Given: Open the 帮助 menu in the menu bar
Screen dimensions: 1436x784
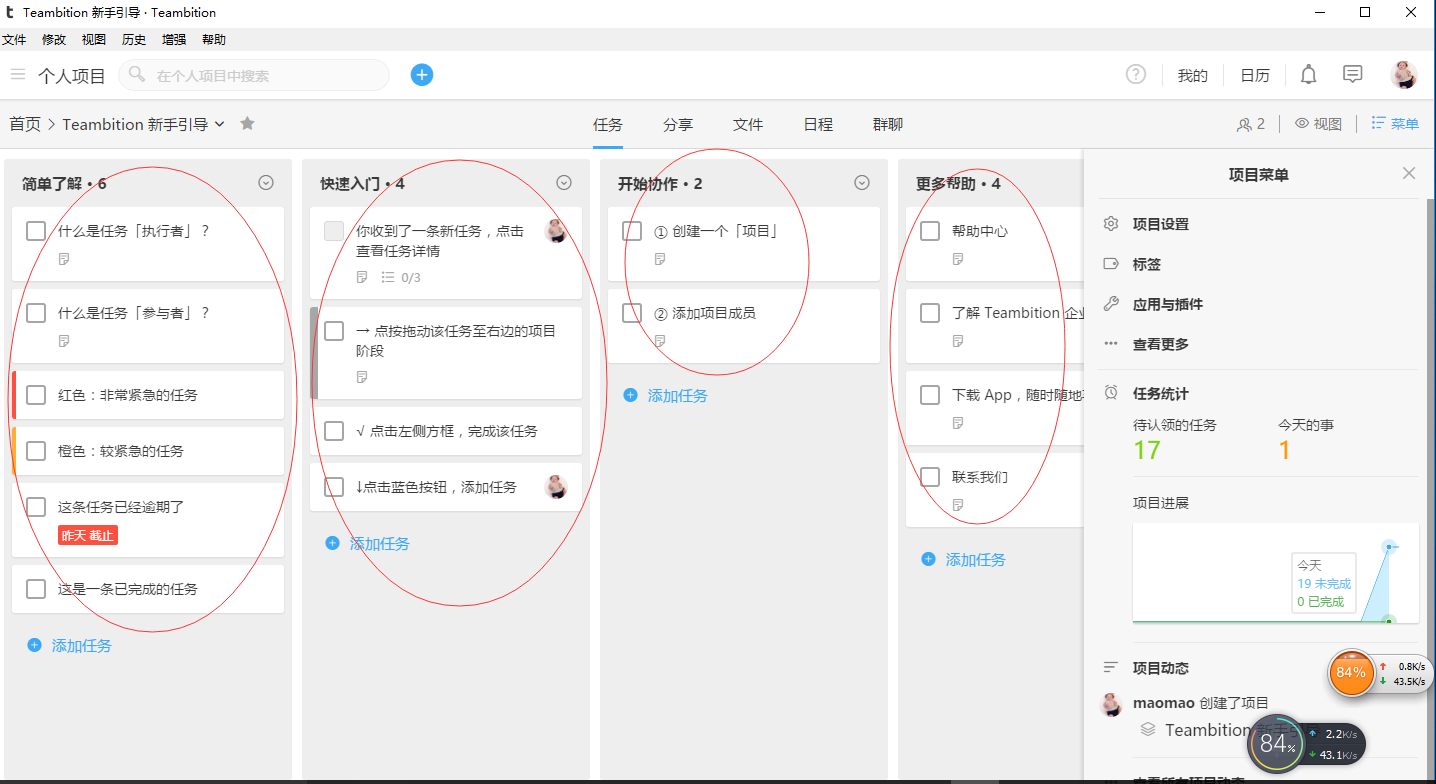Looking at the screenshot, I should (213, 39).
